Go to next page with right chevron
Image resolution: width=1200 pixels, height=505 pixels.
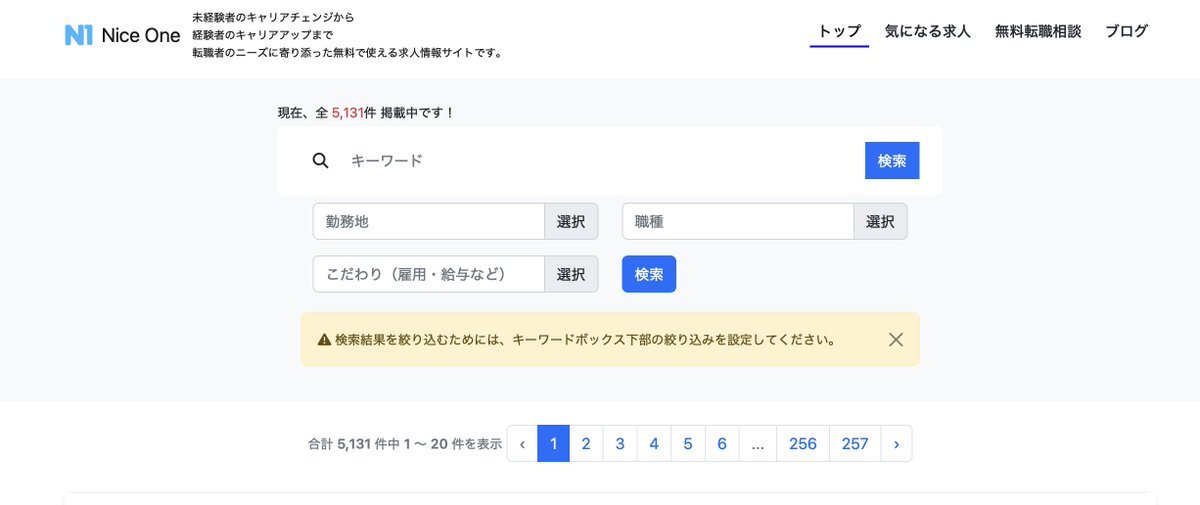[x=896, y=444]
